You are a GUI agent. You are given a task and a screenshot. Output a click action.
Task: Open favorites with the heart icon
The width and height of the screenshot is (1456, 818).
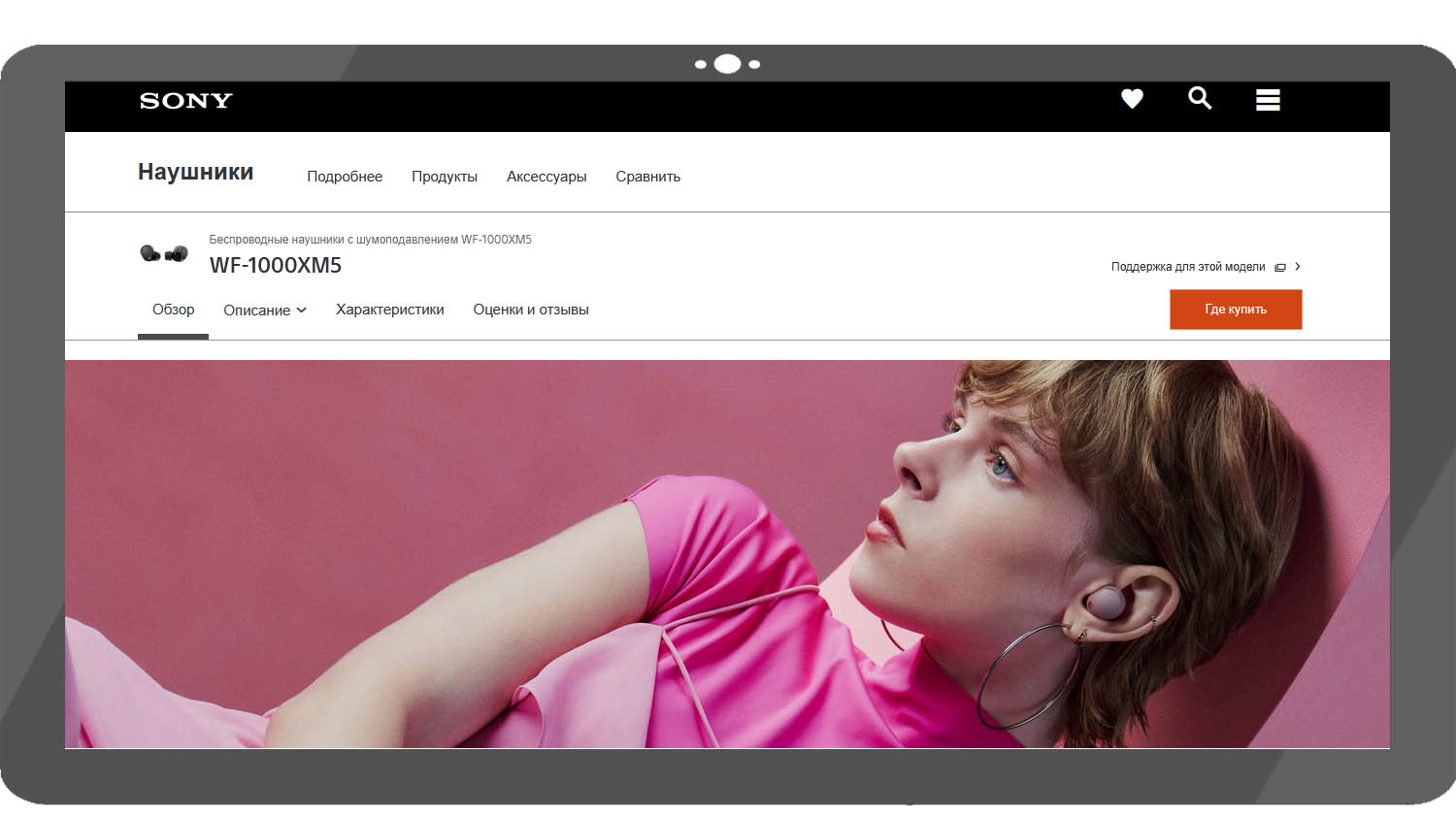pyautogui.click(x=1132, y=99)
